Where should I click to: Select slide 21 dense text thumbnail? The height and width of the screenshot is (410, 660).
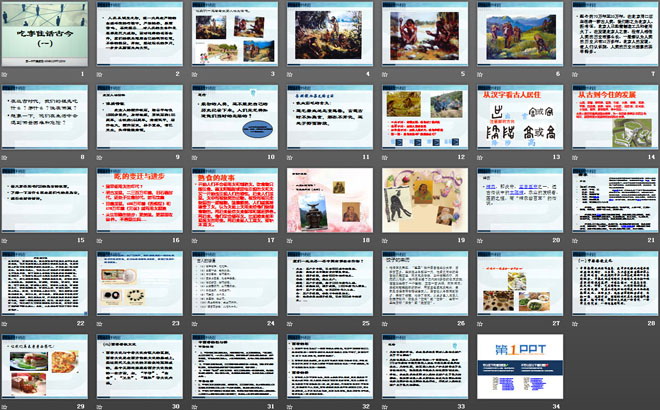pos(615,200)
